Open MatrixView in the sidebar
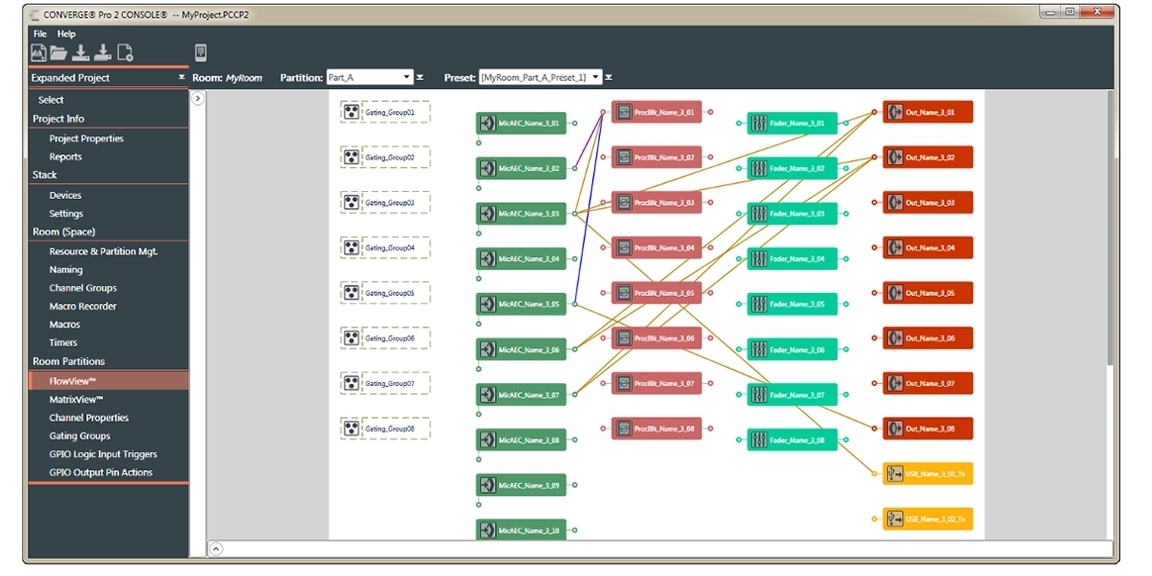 point(76,399)
